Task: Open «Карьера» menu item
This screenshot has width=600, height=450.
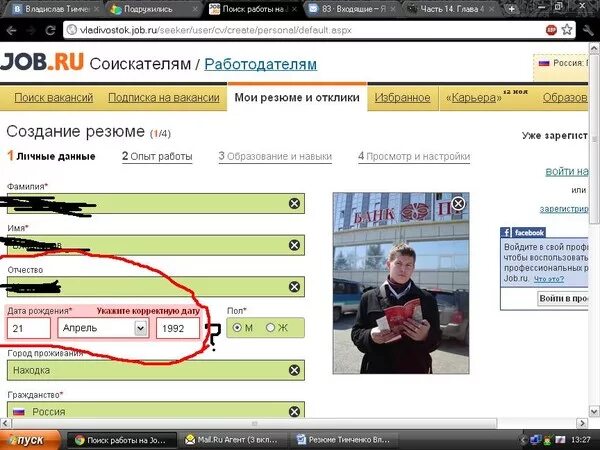Action: click(473, 98)
